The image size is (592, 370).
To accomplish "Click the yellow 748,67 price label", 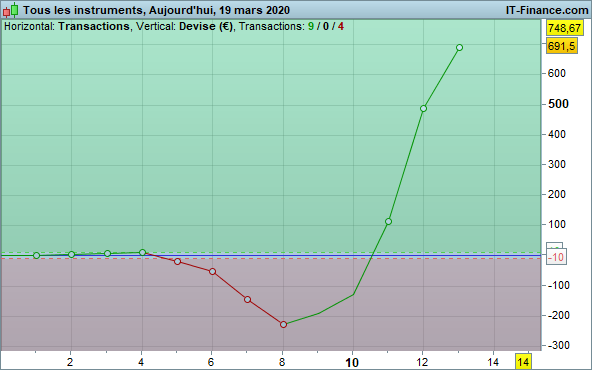I will point(564,28).
